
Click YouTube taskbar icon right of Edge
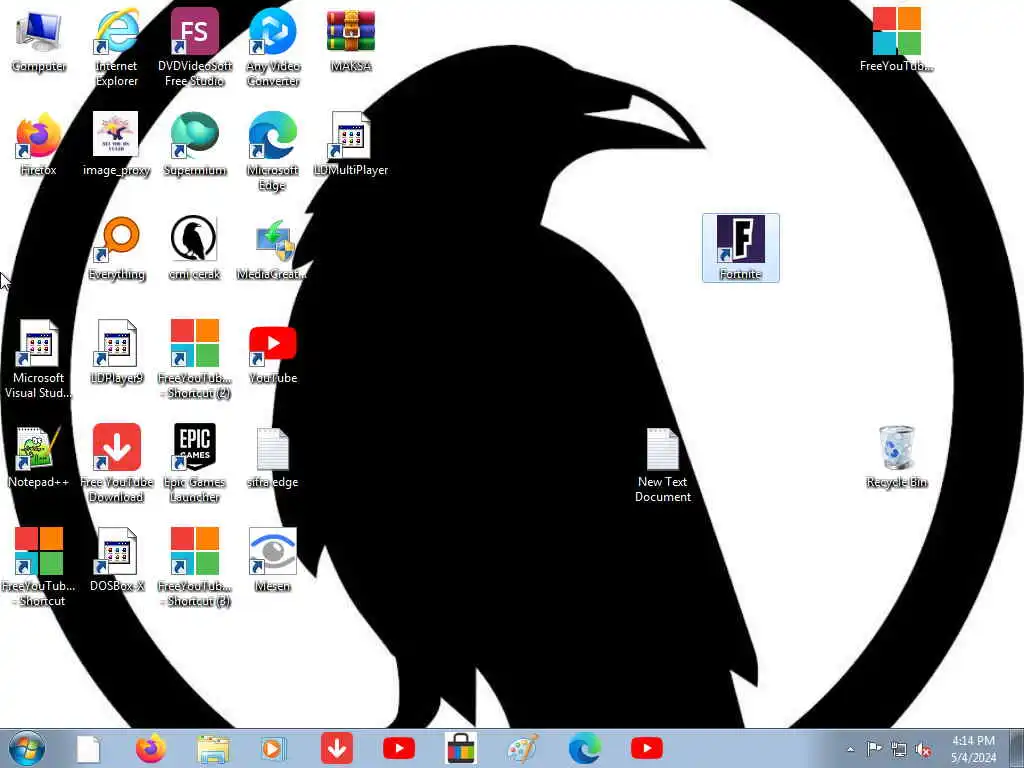(x=647, y=748)
